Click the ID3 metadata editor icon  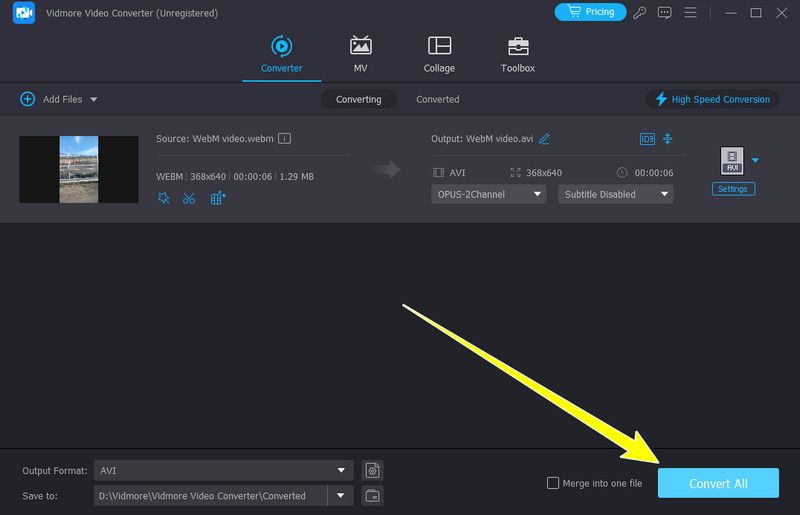pos(647,138)
